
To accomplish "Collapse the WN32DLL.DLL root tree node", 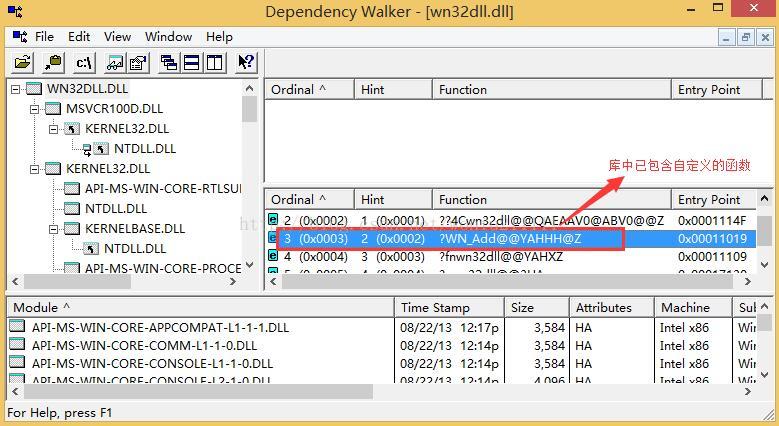I will 15,89.
